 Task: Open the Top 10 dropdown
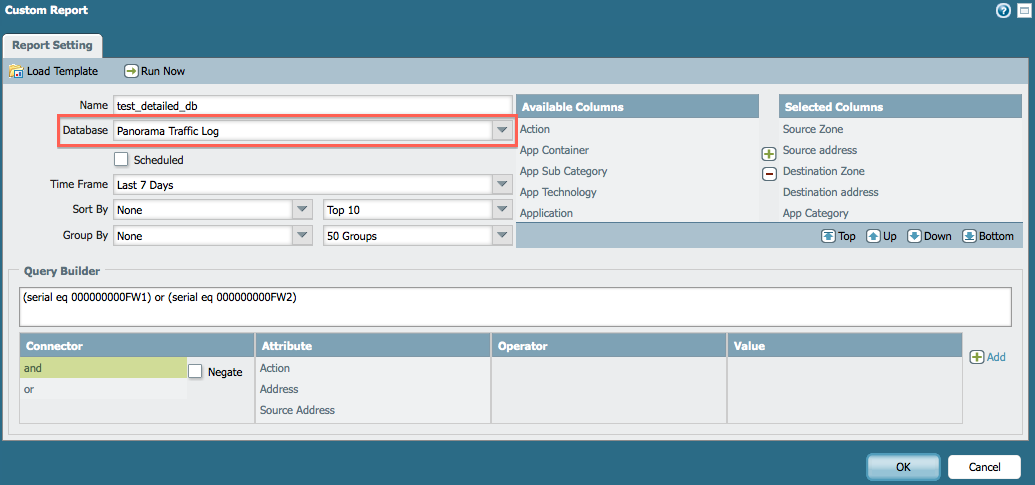coord(501,209)
